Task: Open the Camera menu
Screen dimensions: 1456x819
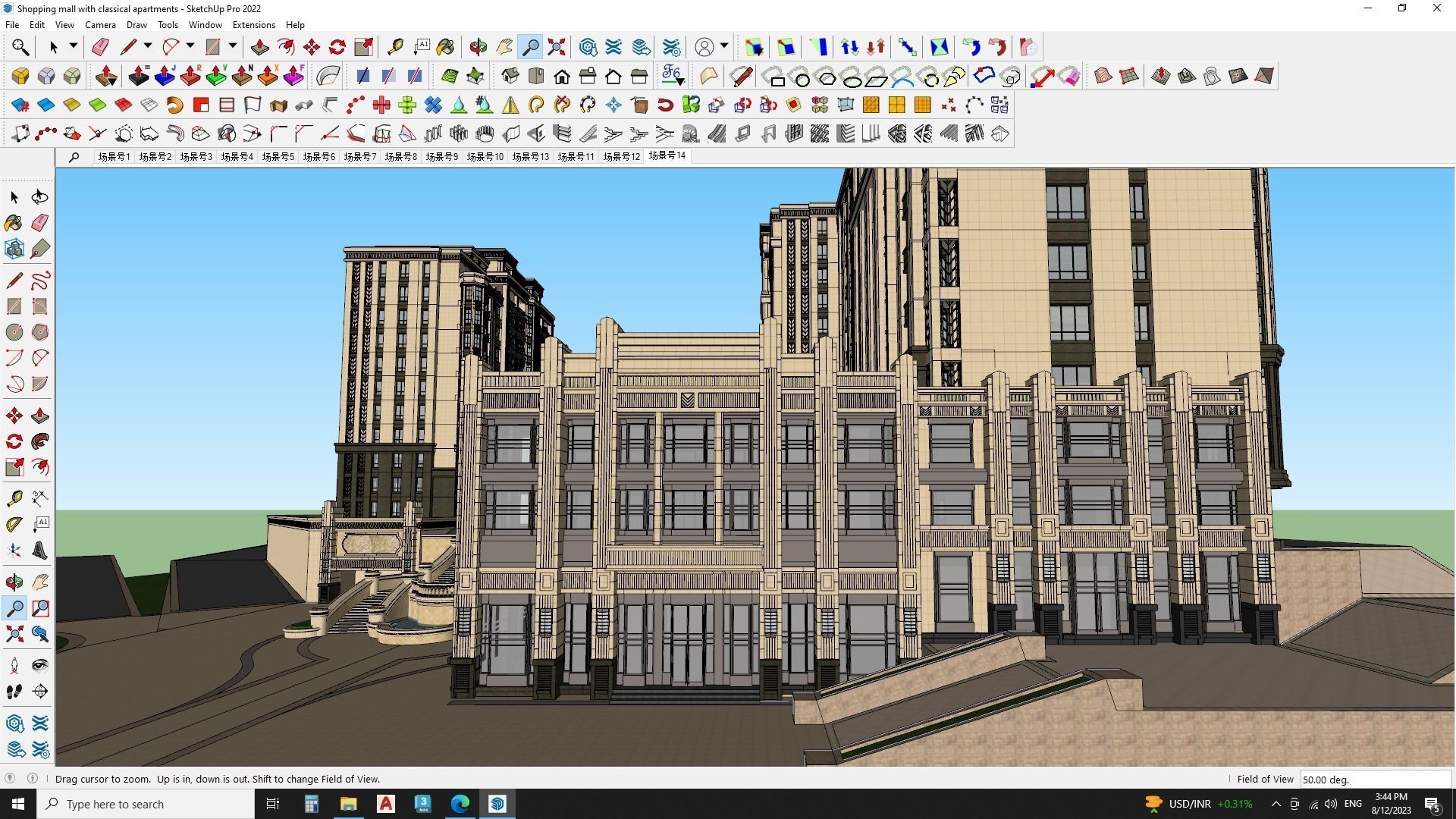Action: click(x=100, y=25)
